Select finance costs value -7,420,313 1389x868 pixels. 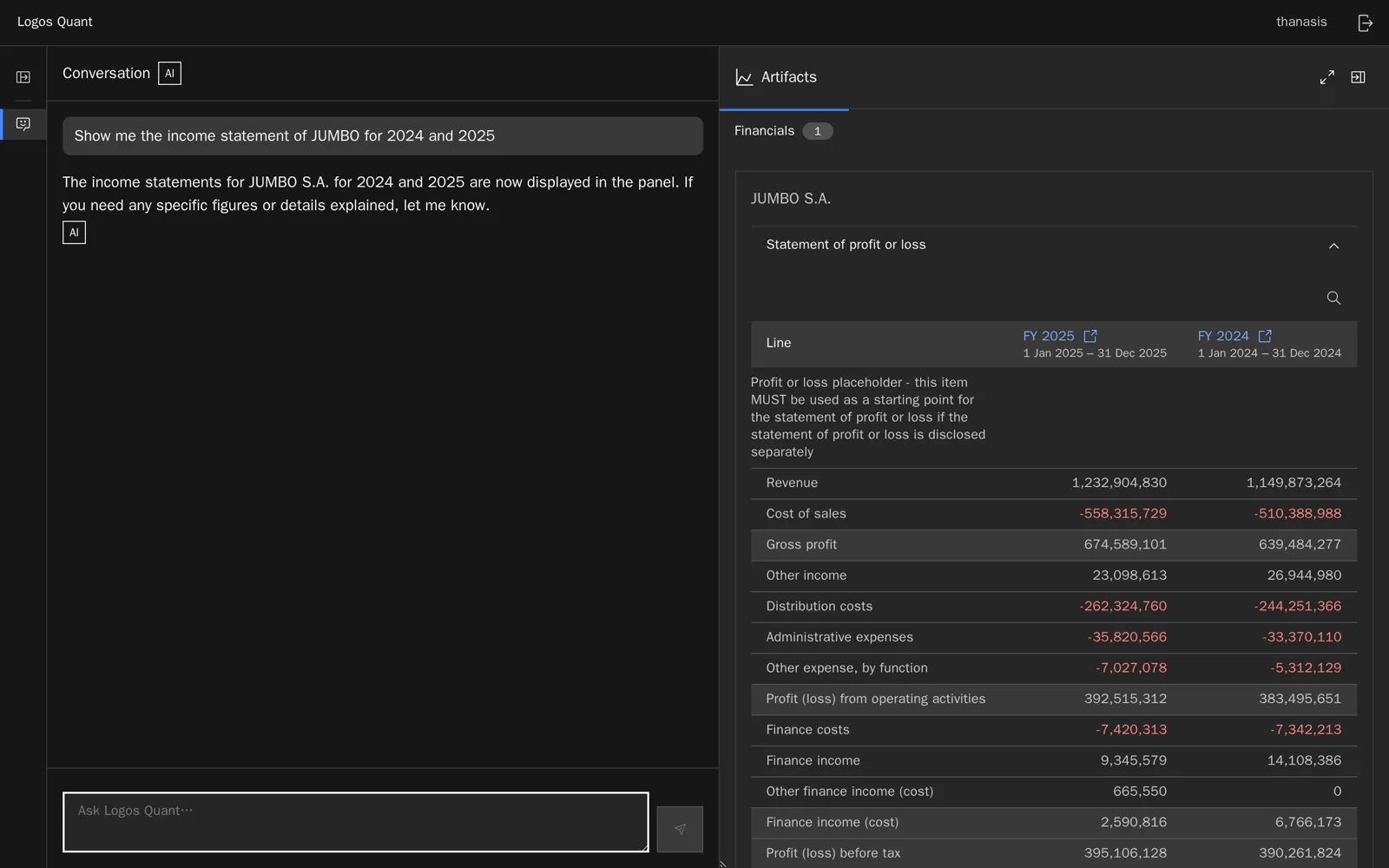tap(1130, 730)
